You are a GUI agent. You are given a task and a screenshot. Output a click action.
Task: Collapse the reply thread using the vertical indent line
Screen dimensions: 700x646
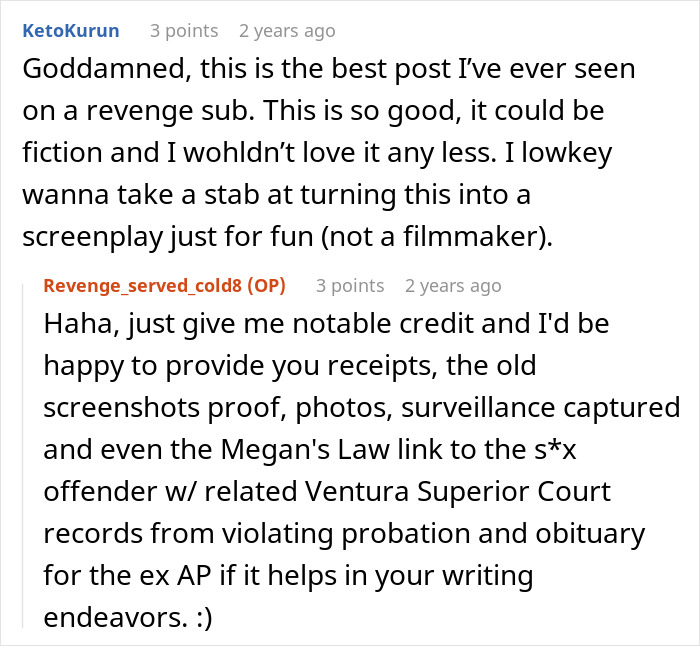coord(23,455)
